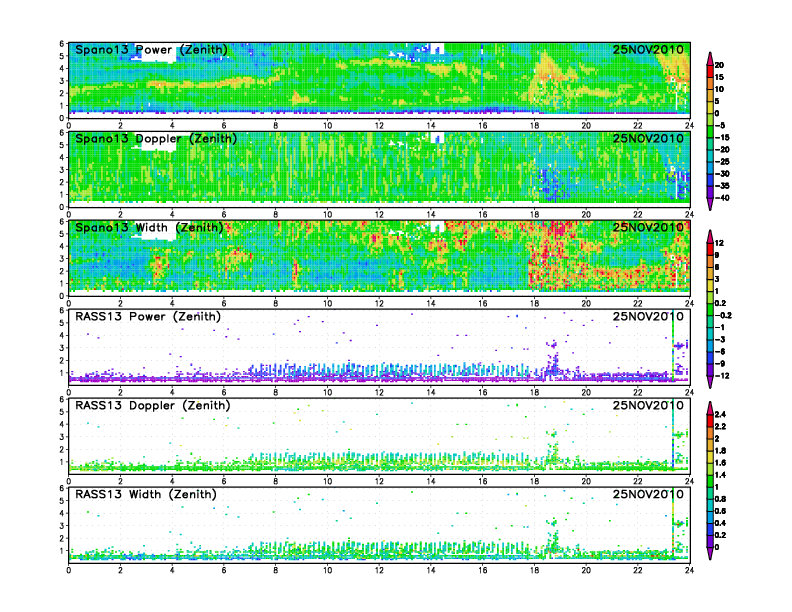Click the 'Spano13 Width (Zenith)' panel title
The width and height of the screenshot is (792, 612).
[149, 228]
